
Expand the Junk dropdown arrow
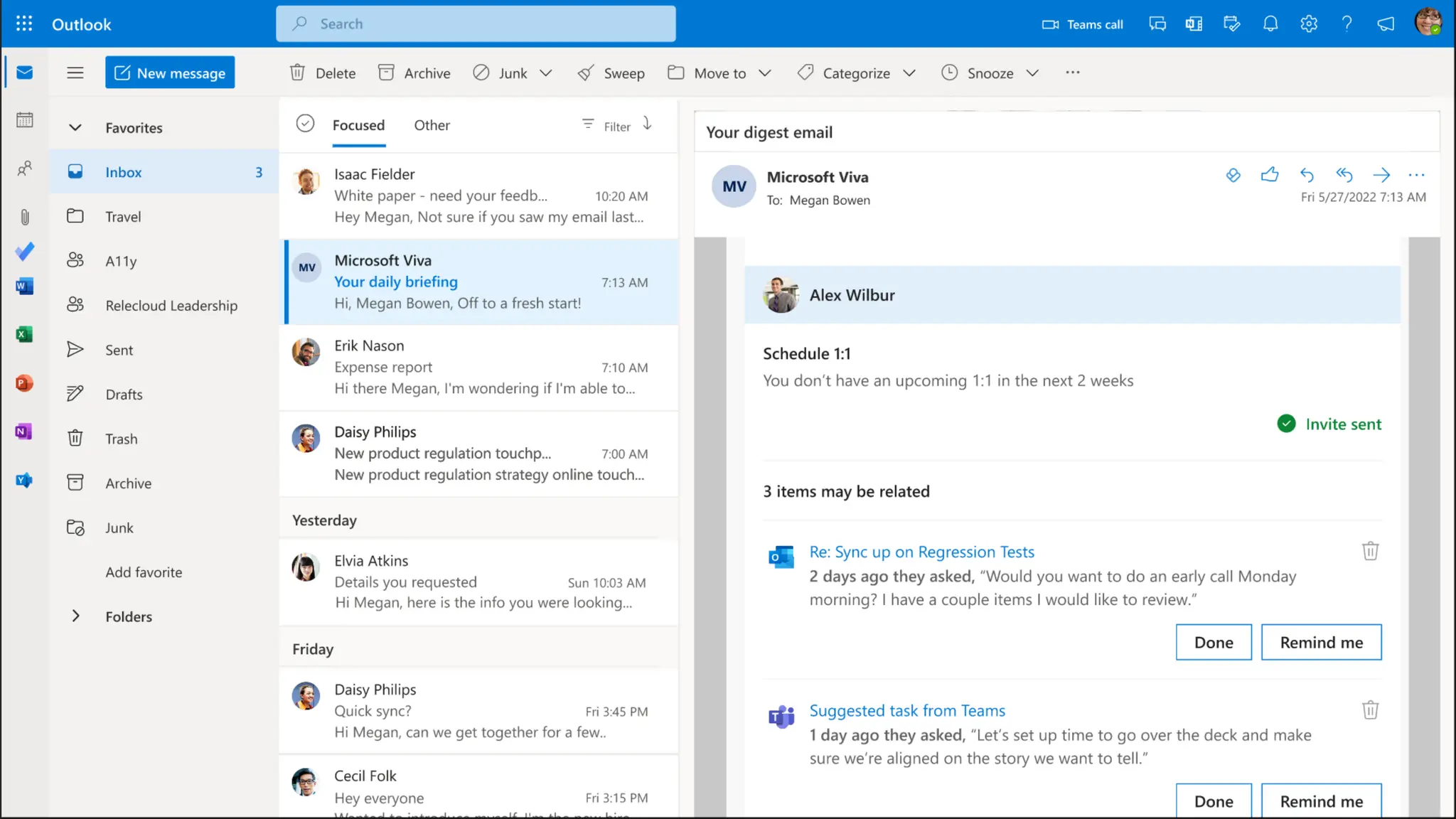[546, 73]
